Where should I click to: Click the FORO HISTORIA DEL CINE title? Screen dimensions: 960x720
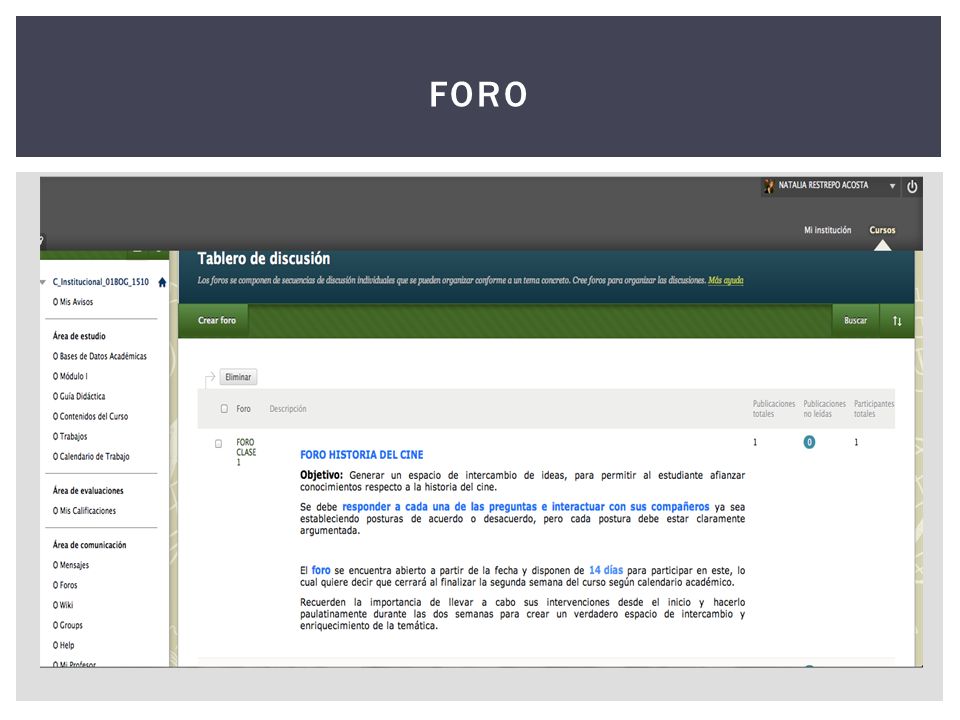click(361, 455)
